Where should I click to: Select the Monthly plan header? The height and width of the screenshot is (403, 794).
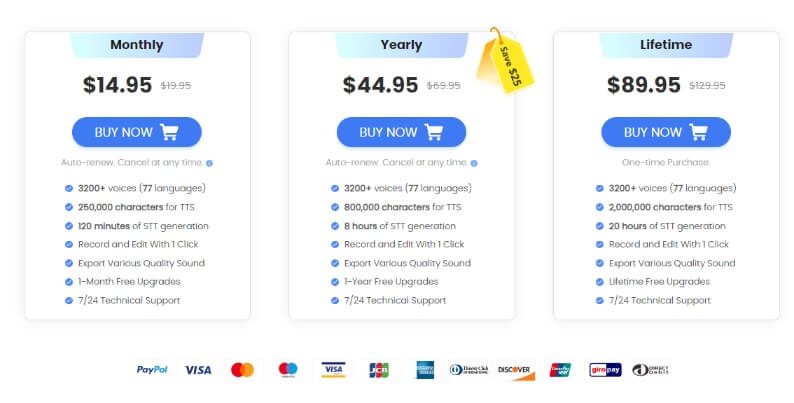pos(137,45)
